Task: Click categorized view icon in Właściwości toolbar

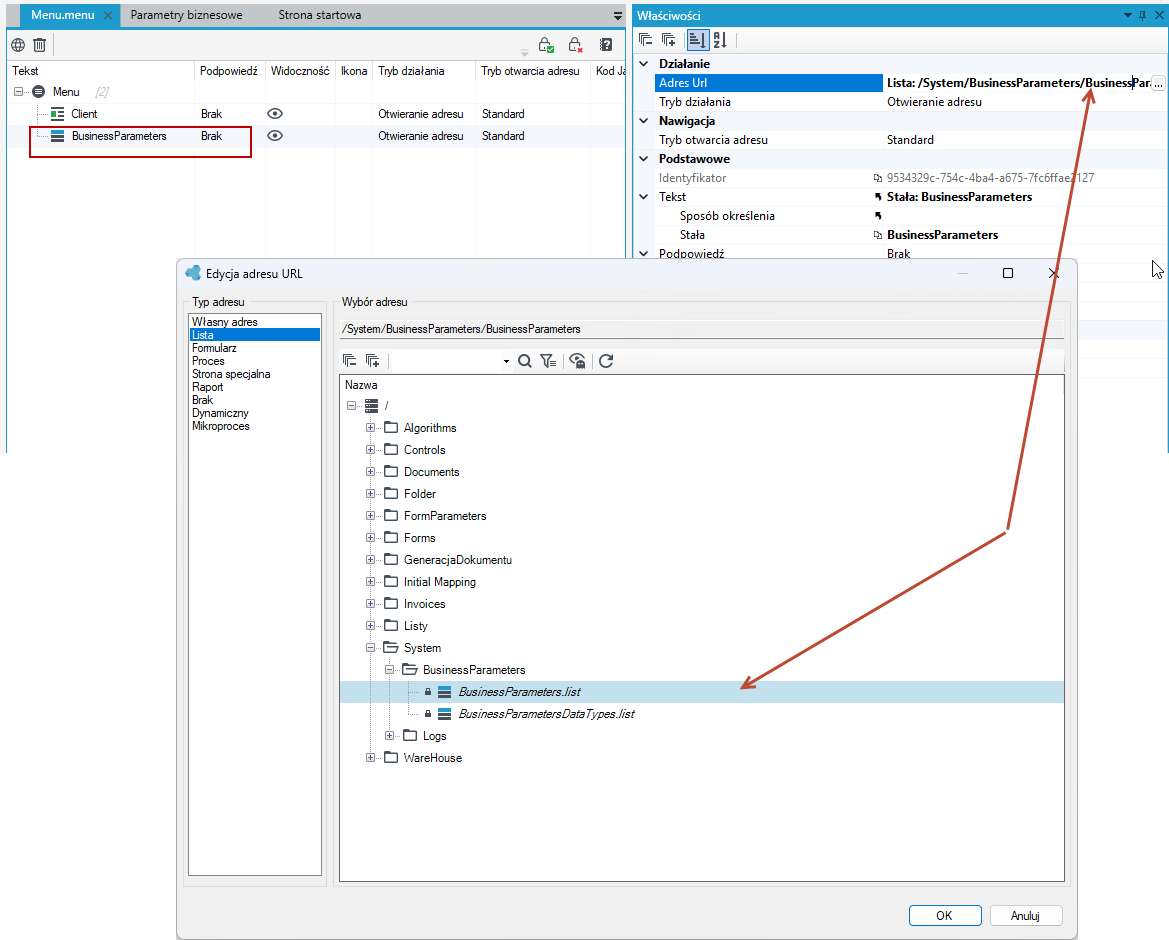Action: coord(697,40)
